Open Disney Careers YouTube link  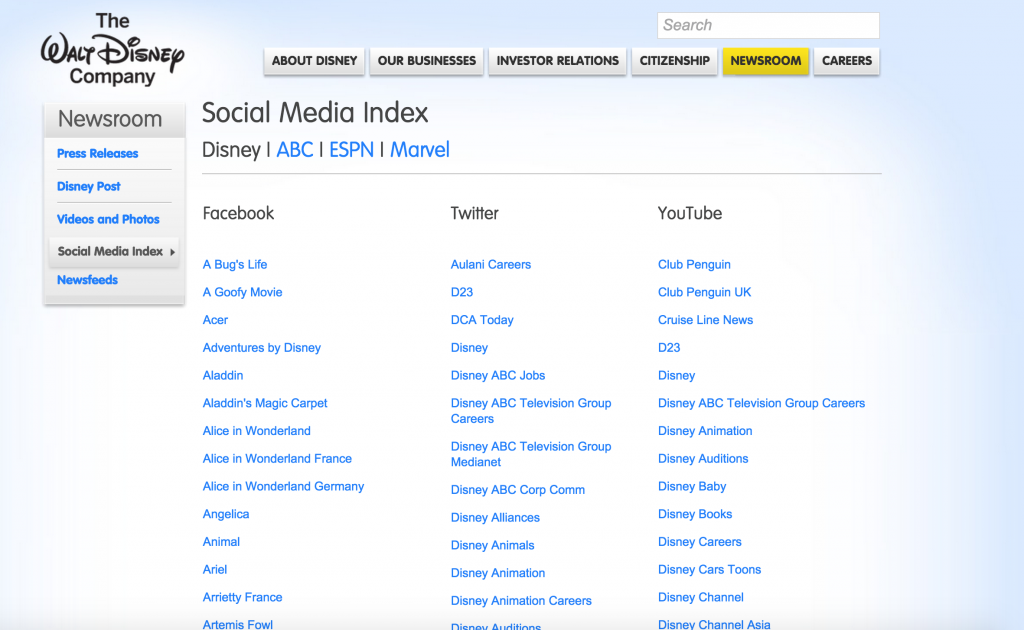pos(699,542)
